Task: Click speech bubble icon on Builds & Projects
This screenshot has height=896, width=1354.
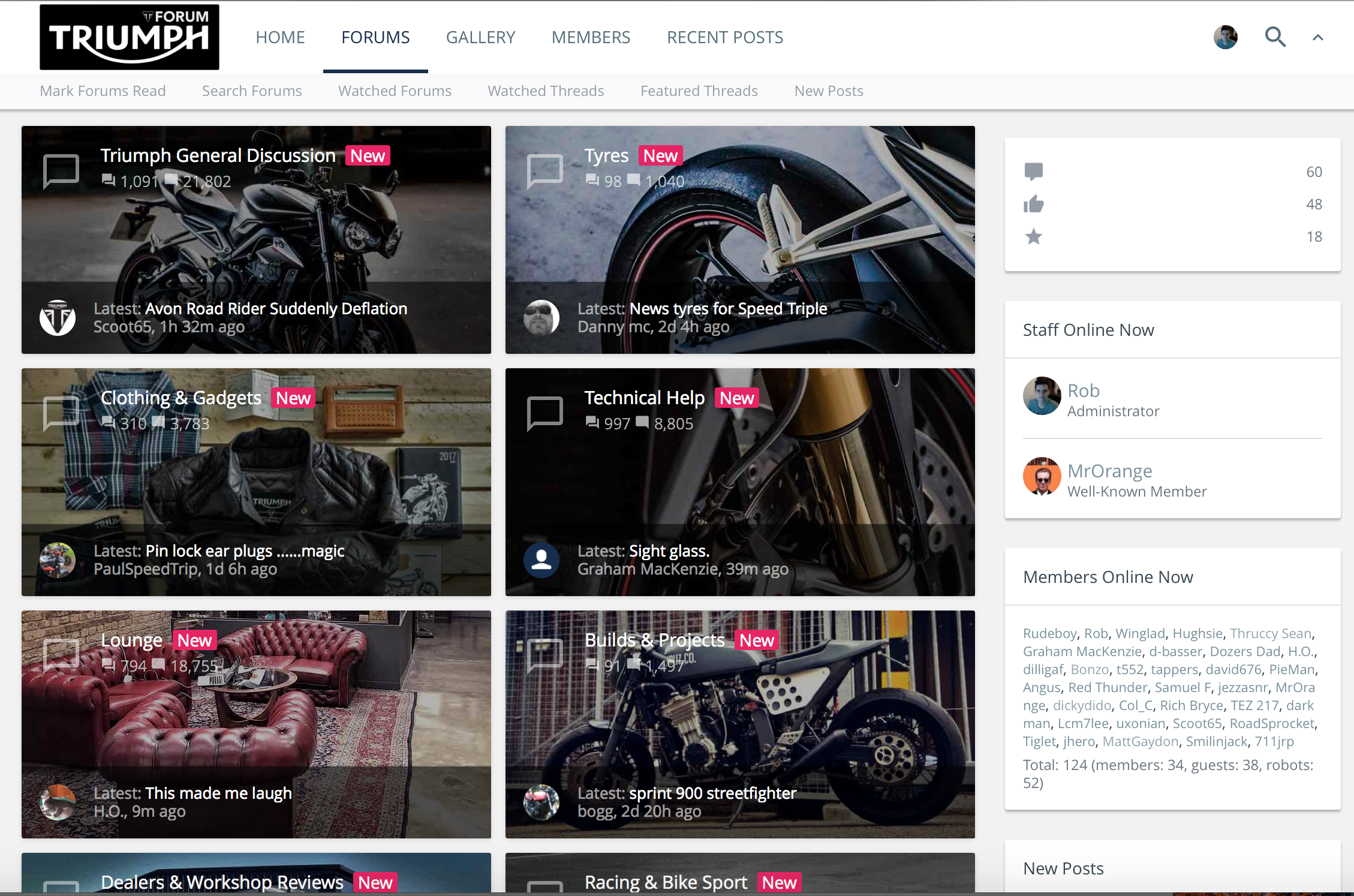Action: click(544, 656)
